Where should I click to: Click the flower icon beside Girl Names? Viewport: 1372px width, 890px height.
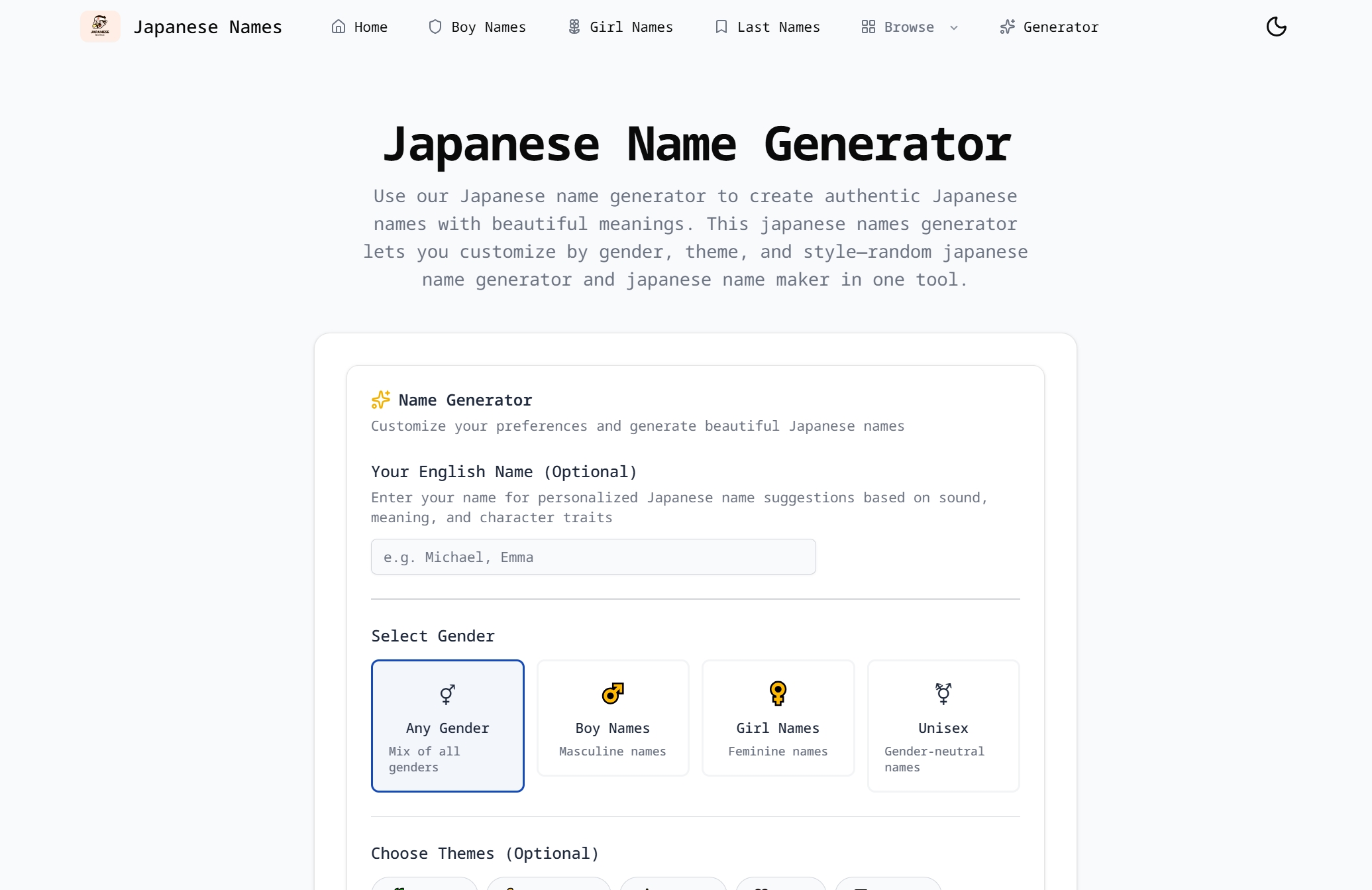click(574, 27)
